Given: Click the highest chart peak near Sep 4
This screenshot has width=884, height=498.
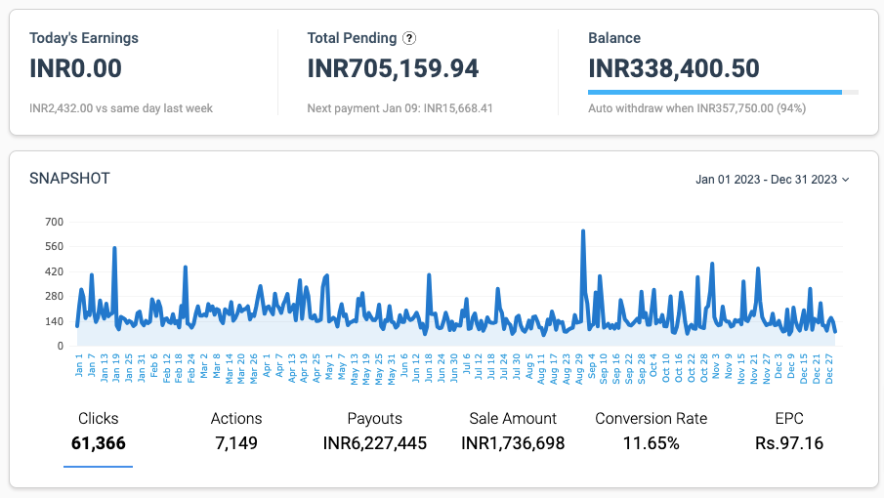Looking at the screenshot, I should [583, 232].
